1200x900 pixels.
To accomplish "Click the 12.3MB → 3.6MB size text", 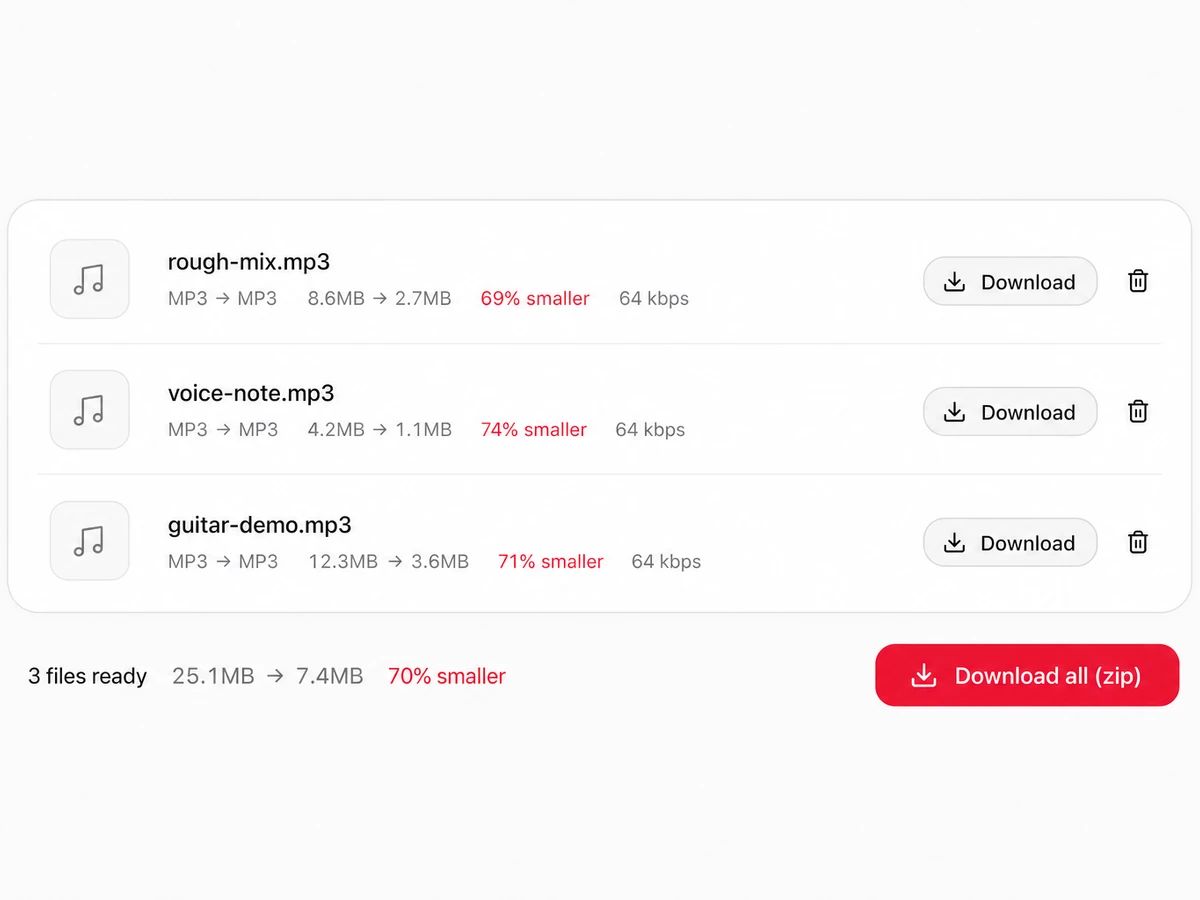I will pyautogui.click(x=388, y=561).
